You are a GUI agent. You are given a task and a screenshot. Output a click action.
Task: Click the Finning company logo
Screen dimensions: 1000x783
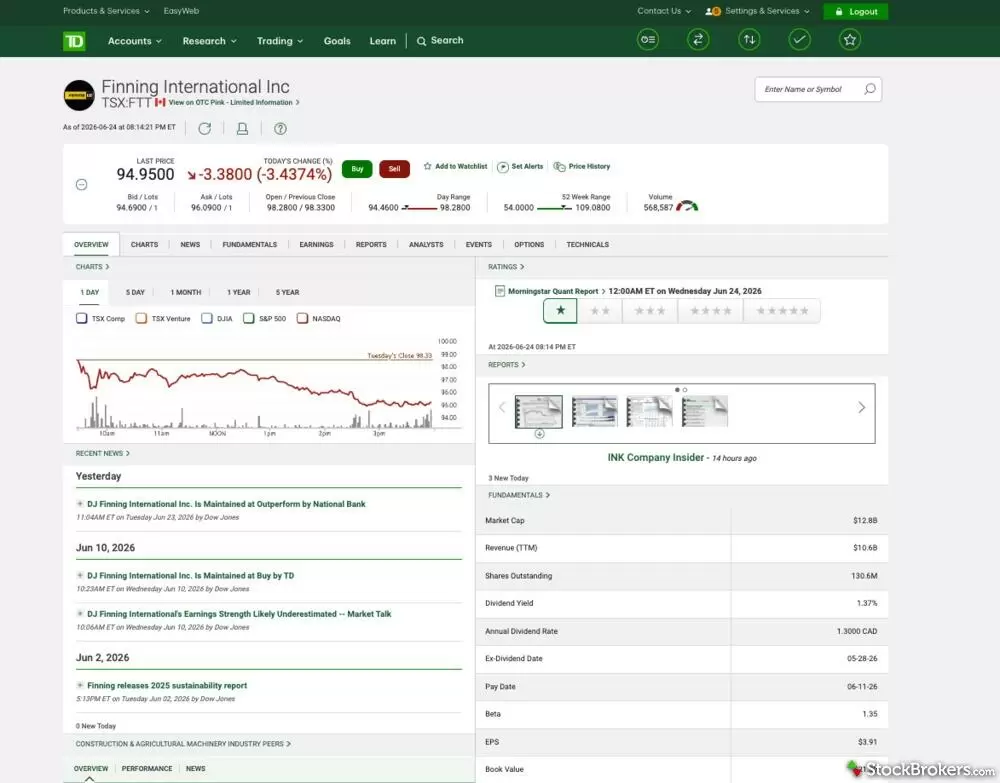pyautogui.click(x=79, y=95)
